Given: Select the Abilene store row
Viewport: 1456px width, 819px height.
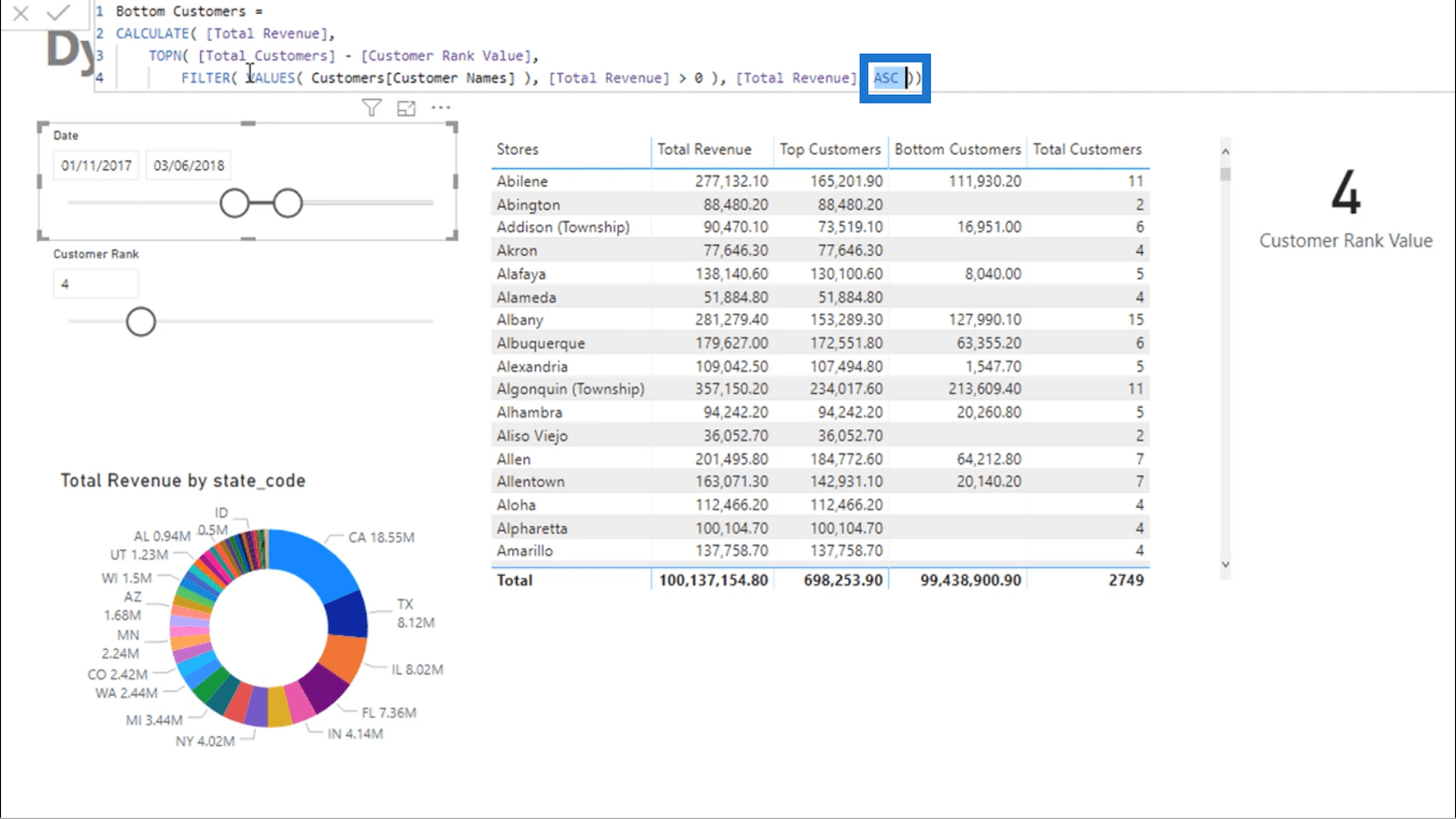Looking at the screenshot, I should tap(820, 181).
